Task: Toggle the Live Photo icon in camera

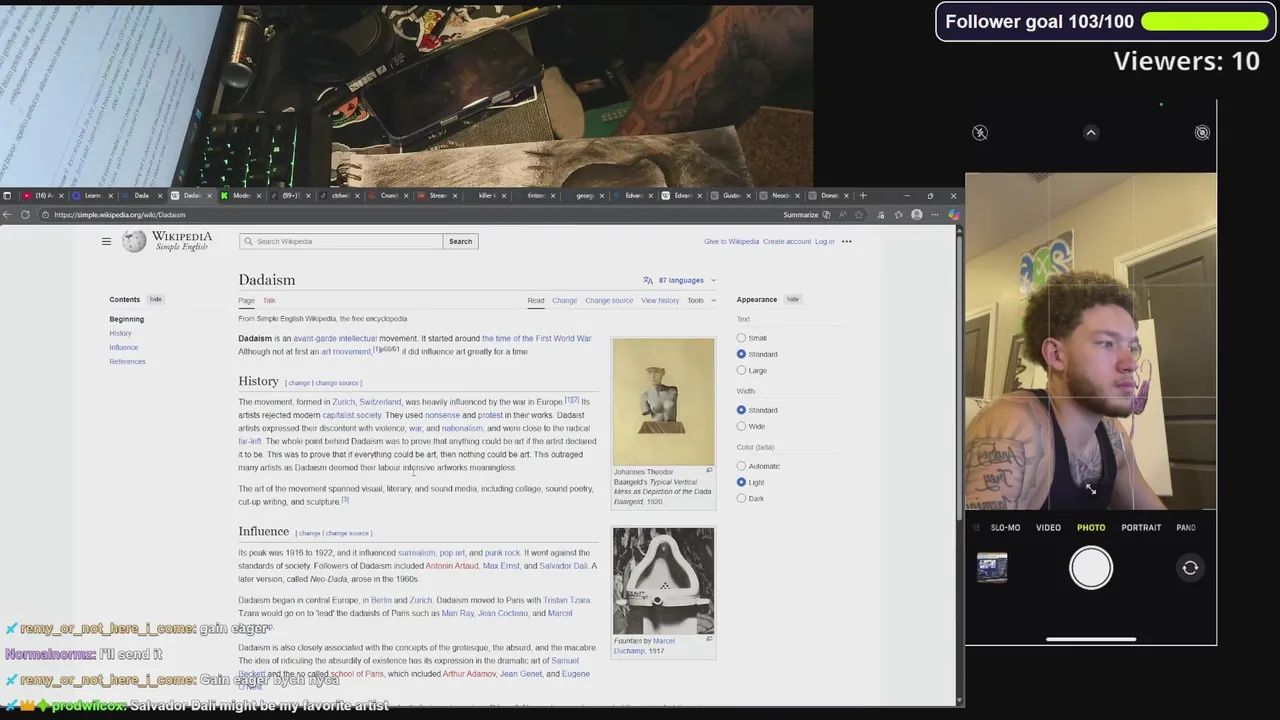Action: 1202,133
